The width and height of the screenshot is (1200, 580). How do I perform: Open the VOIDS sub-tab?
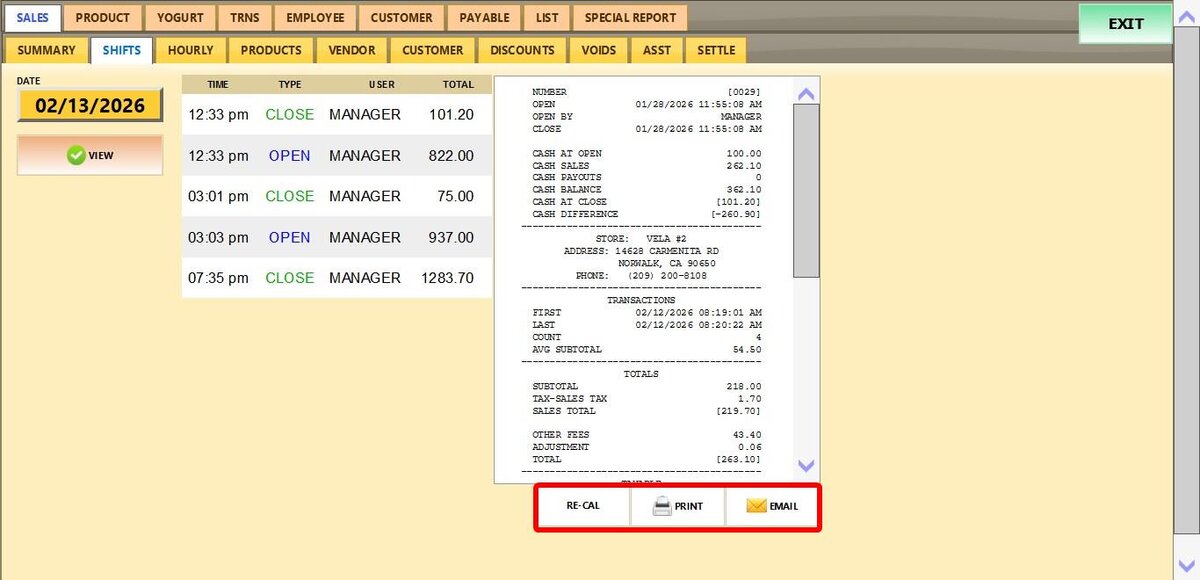point(599,50)
